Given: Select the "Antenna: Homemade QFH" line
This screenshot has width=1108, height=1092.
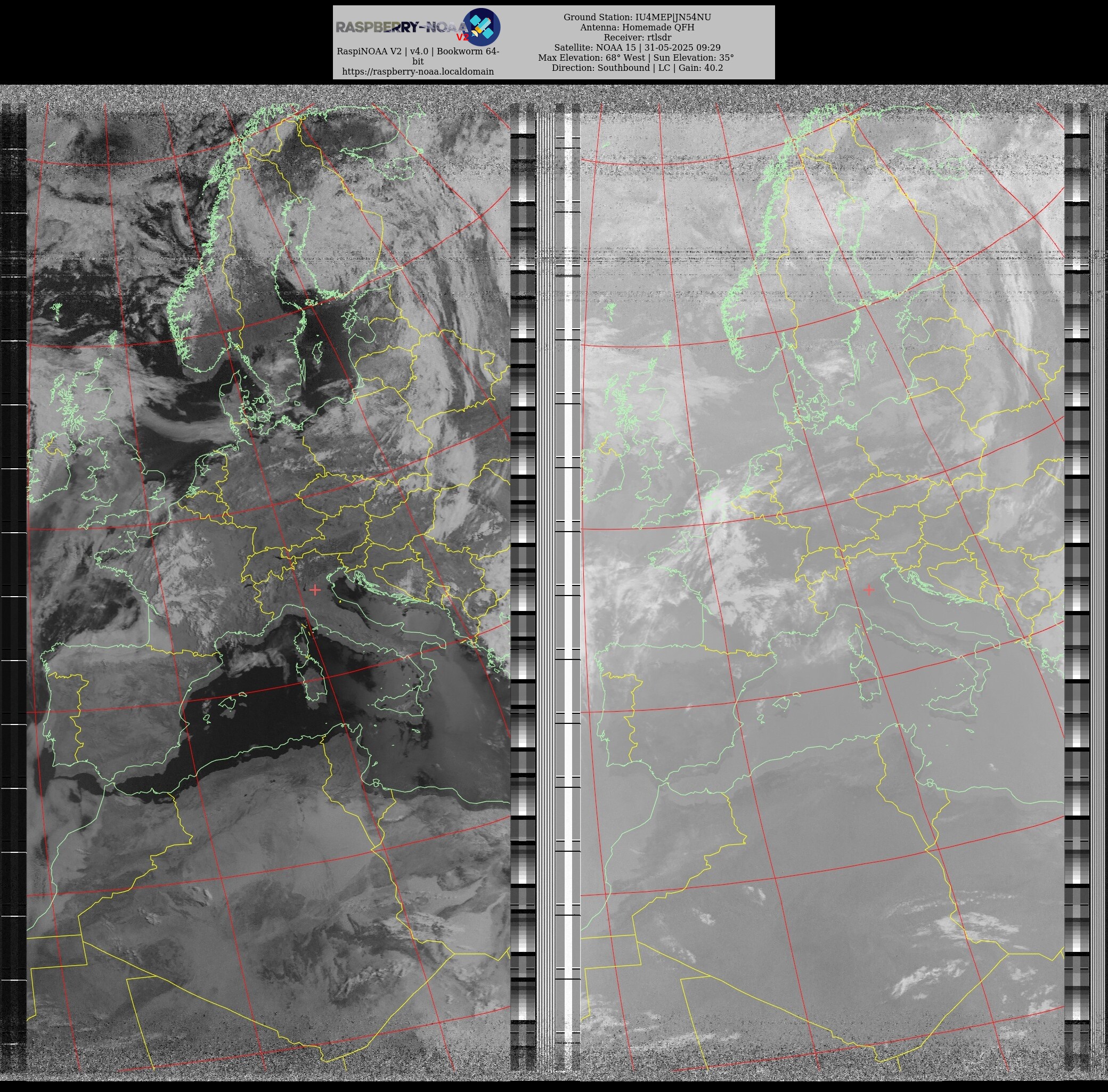Looking at the screenshot, I should pos(637,28).
